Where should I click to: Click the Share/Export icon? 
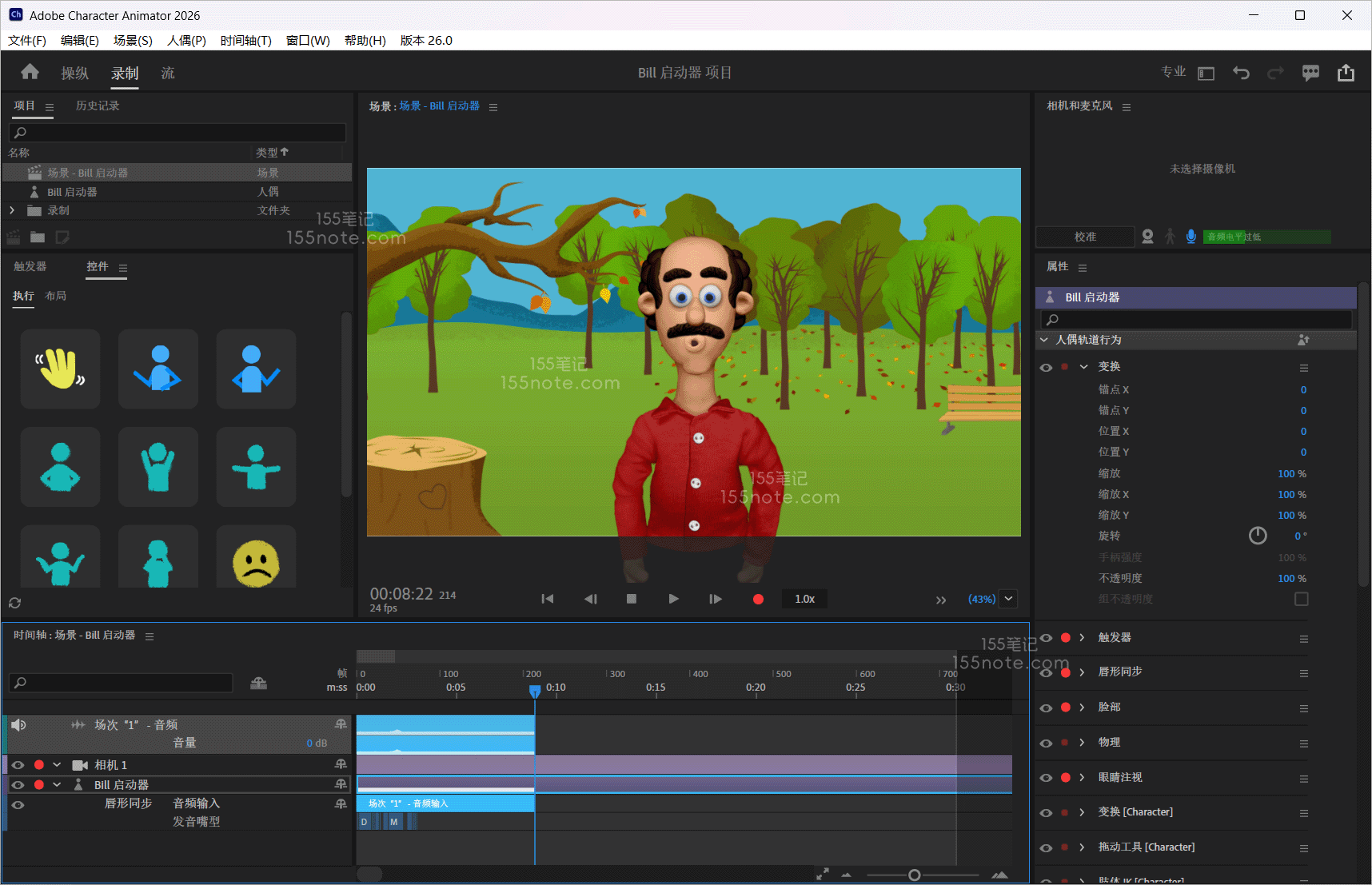click(1346, 73)
